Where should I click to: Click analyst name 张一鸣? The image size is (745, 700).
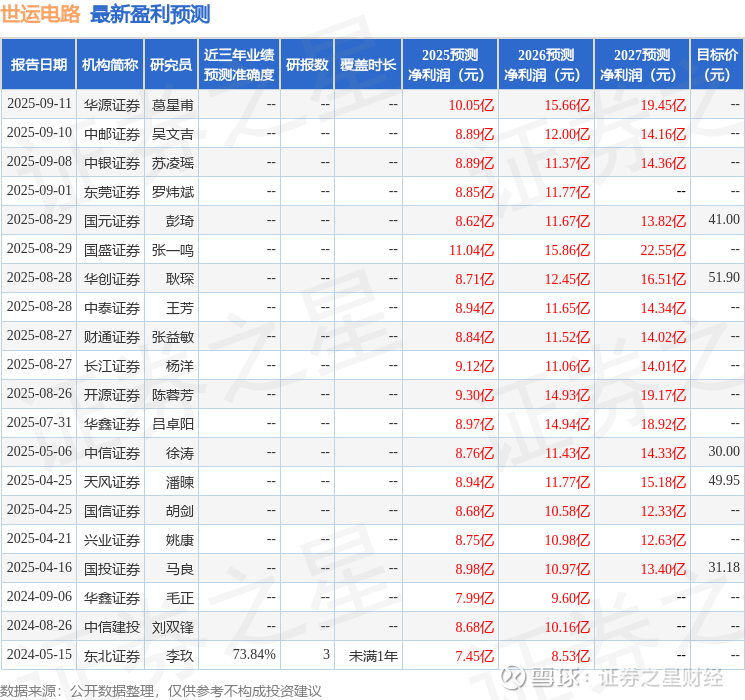172,250
